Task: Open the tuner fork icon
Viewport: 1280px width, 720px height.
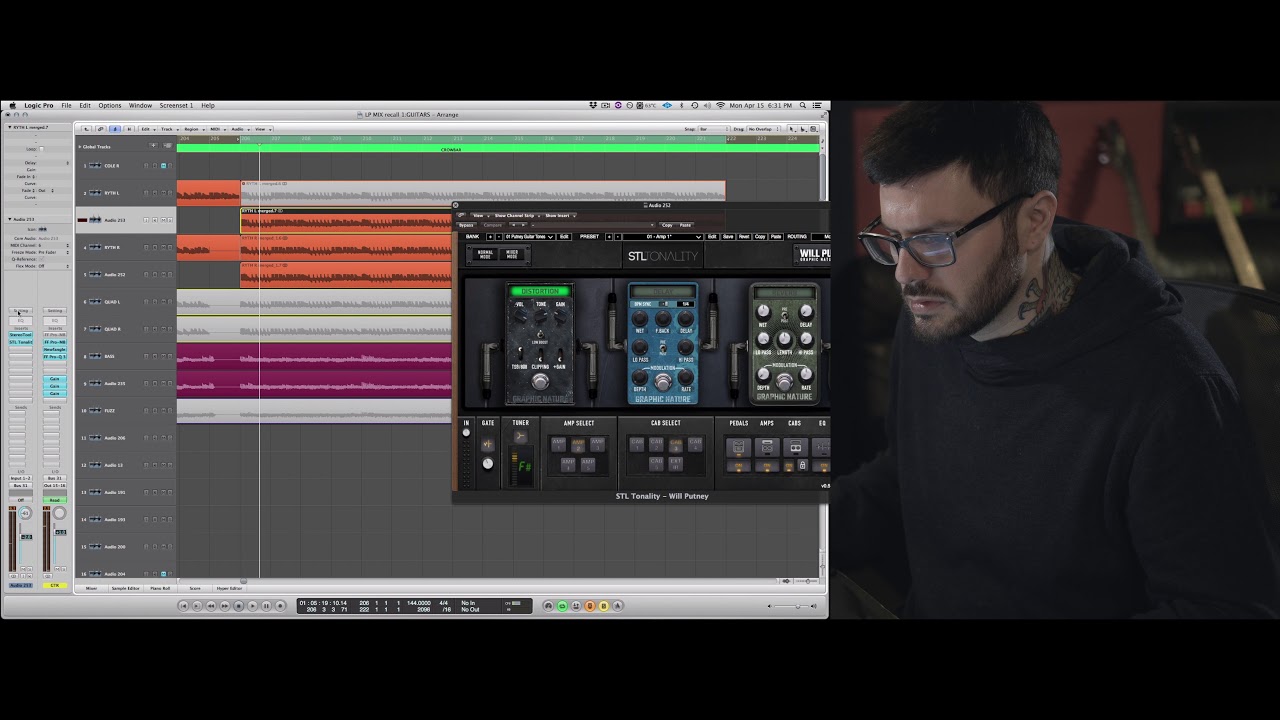Action: (x=521, y=436)
